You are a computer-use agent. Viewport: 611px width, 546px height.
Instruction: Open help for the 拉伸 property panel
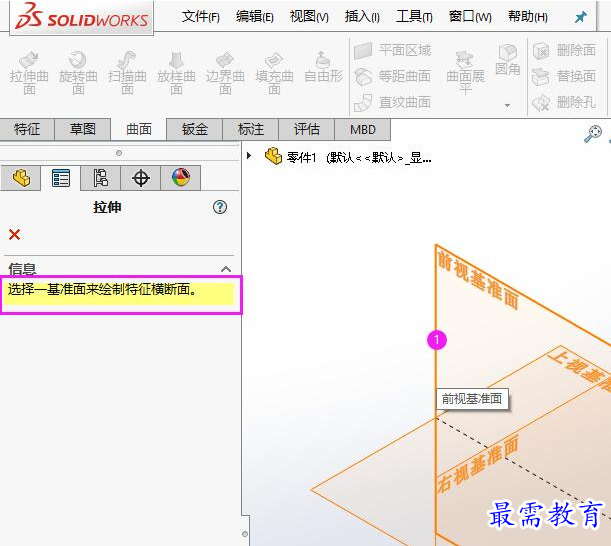220,207
